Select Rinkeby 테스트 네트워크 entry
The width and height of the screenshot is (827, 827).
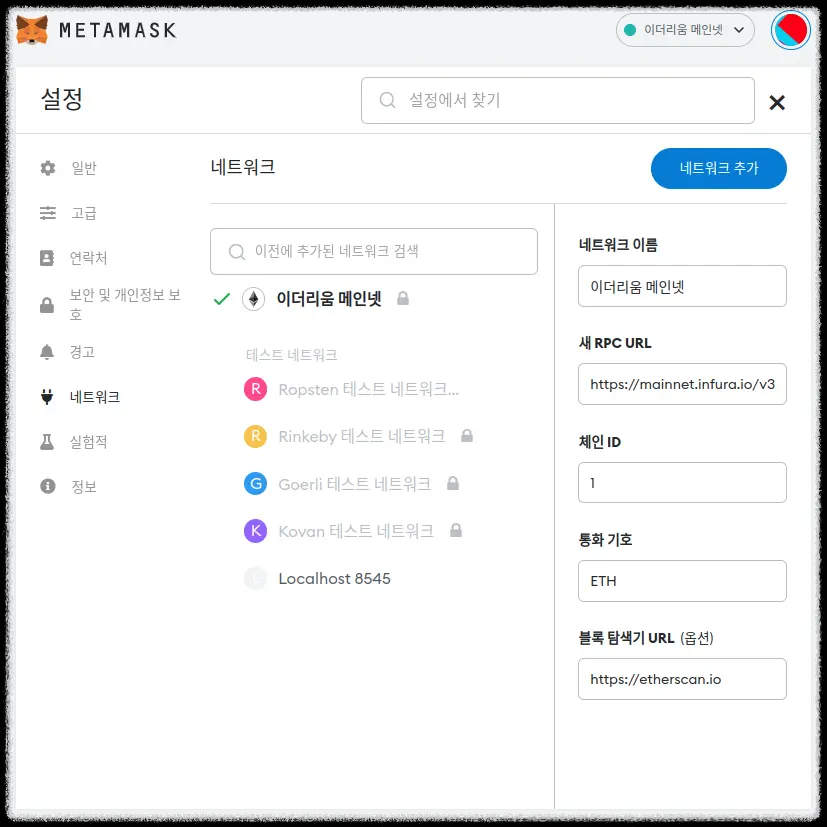coord(362,436)
